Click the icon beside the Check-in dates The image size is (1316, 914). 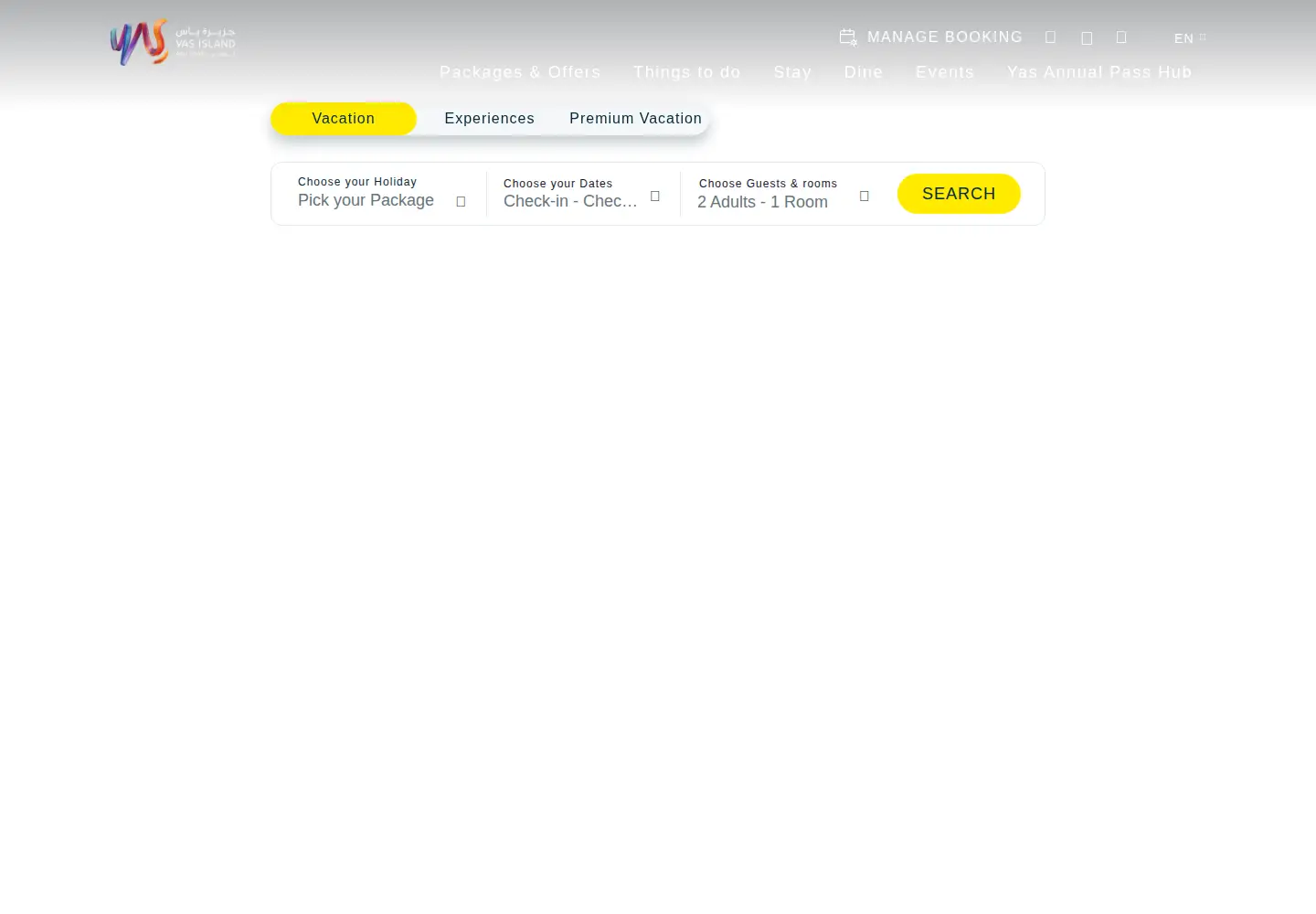(x=655, y=197)
